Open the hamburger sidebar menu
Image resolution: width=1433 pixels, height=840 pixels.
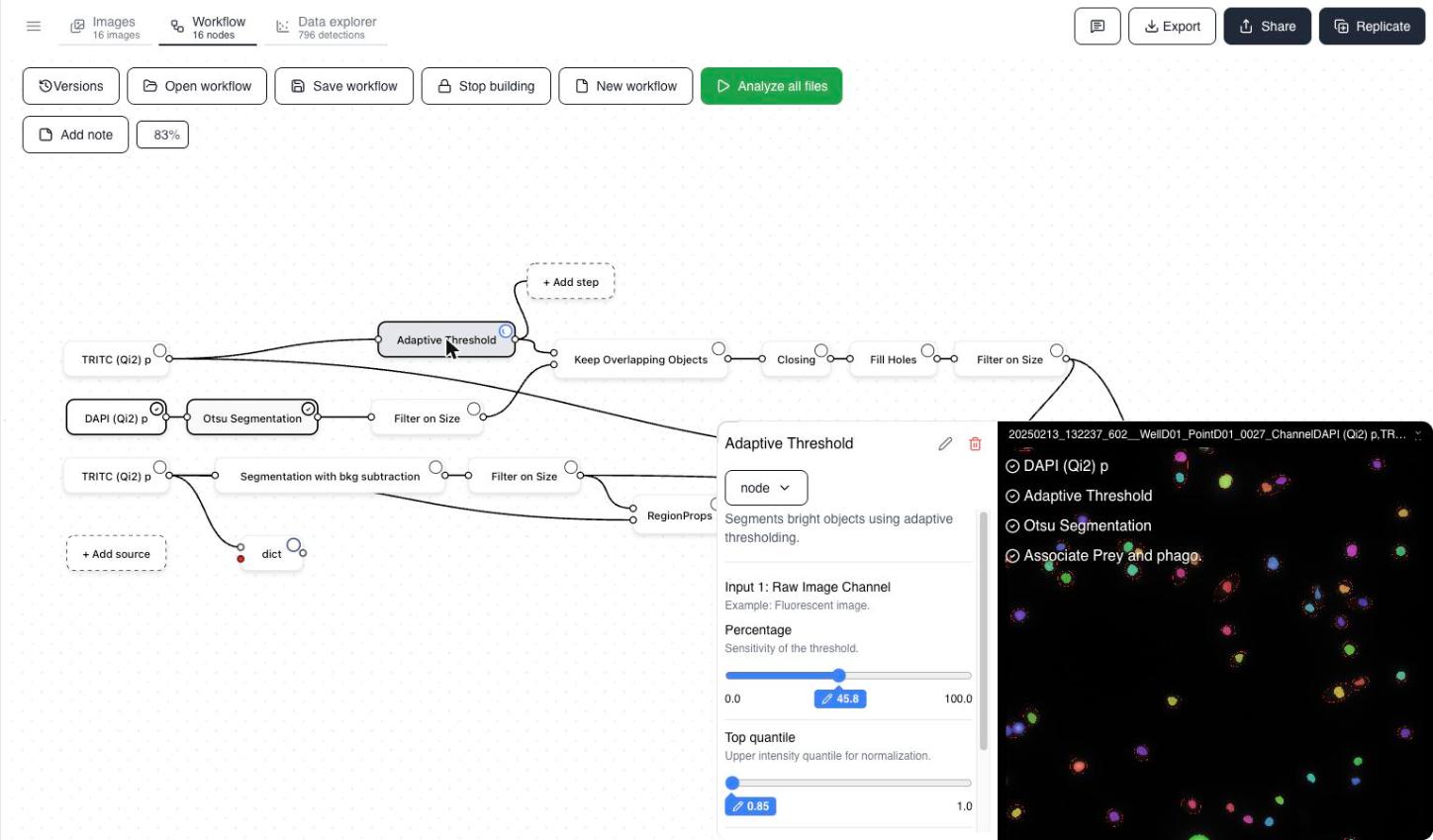click(34, 27)
